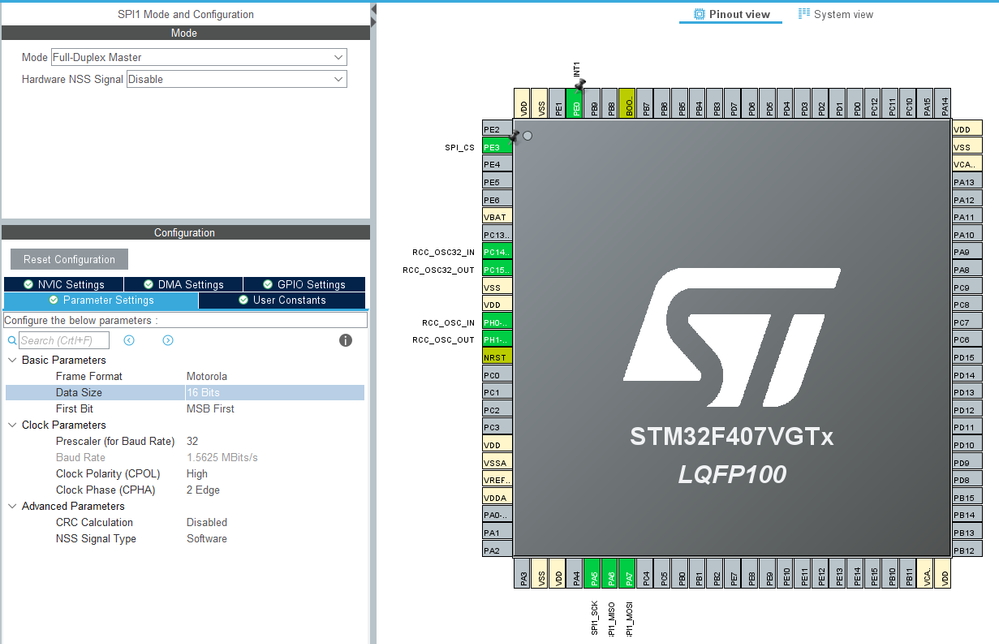Screen dimensions: 999x644
Task: Click the PA1 pin
Action: tap(497, 533)
